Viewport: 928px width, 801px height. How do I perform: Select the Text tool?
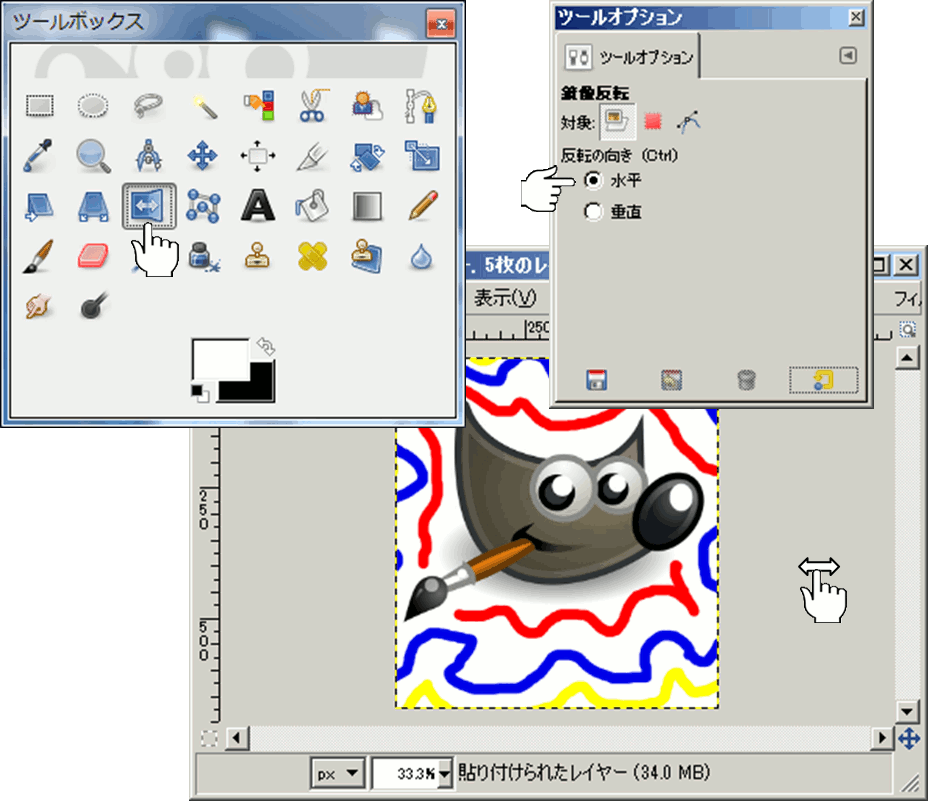click(x=258, y=206)
